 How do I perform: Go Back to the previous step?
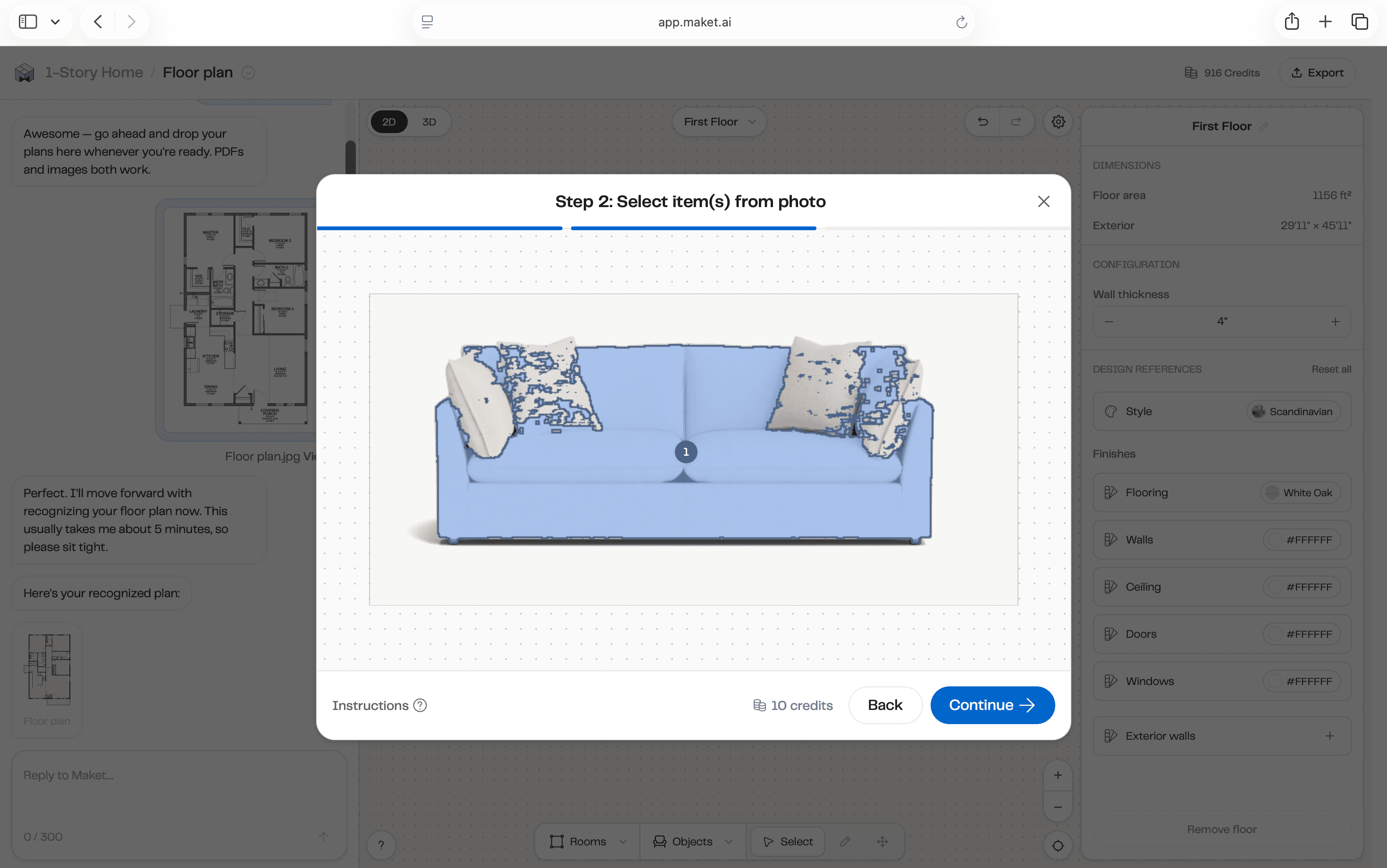coord(885,705)
